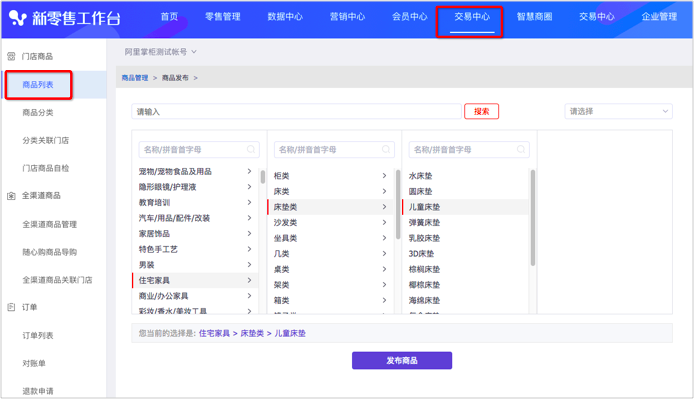Open 对账单 in sidebar
This screenshot has width=694, height=399.
[34, 364]
